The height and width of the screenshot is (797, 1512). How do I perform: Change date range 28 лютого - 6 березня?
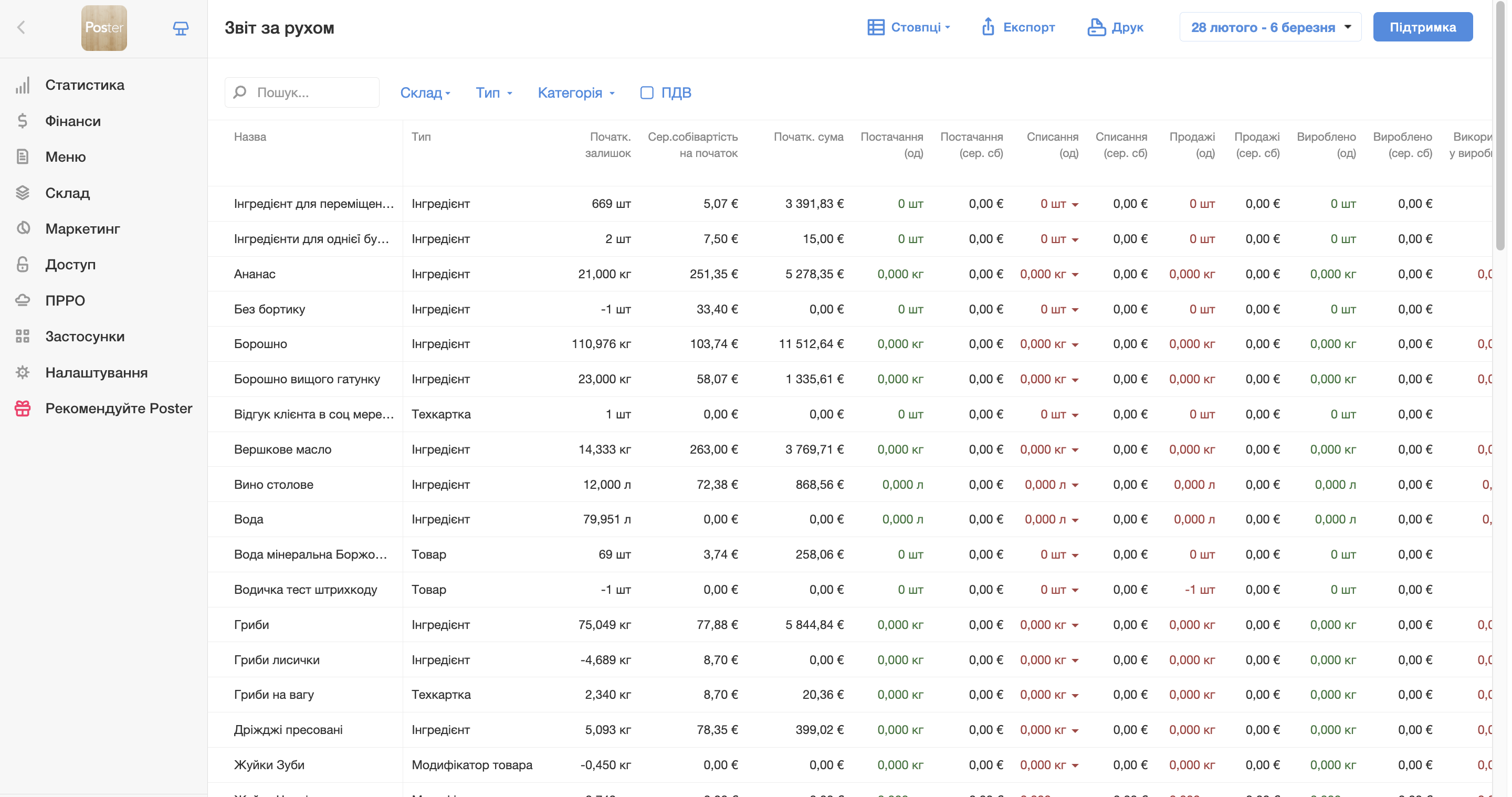[x=1270, y=27]
